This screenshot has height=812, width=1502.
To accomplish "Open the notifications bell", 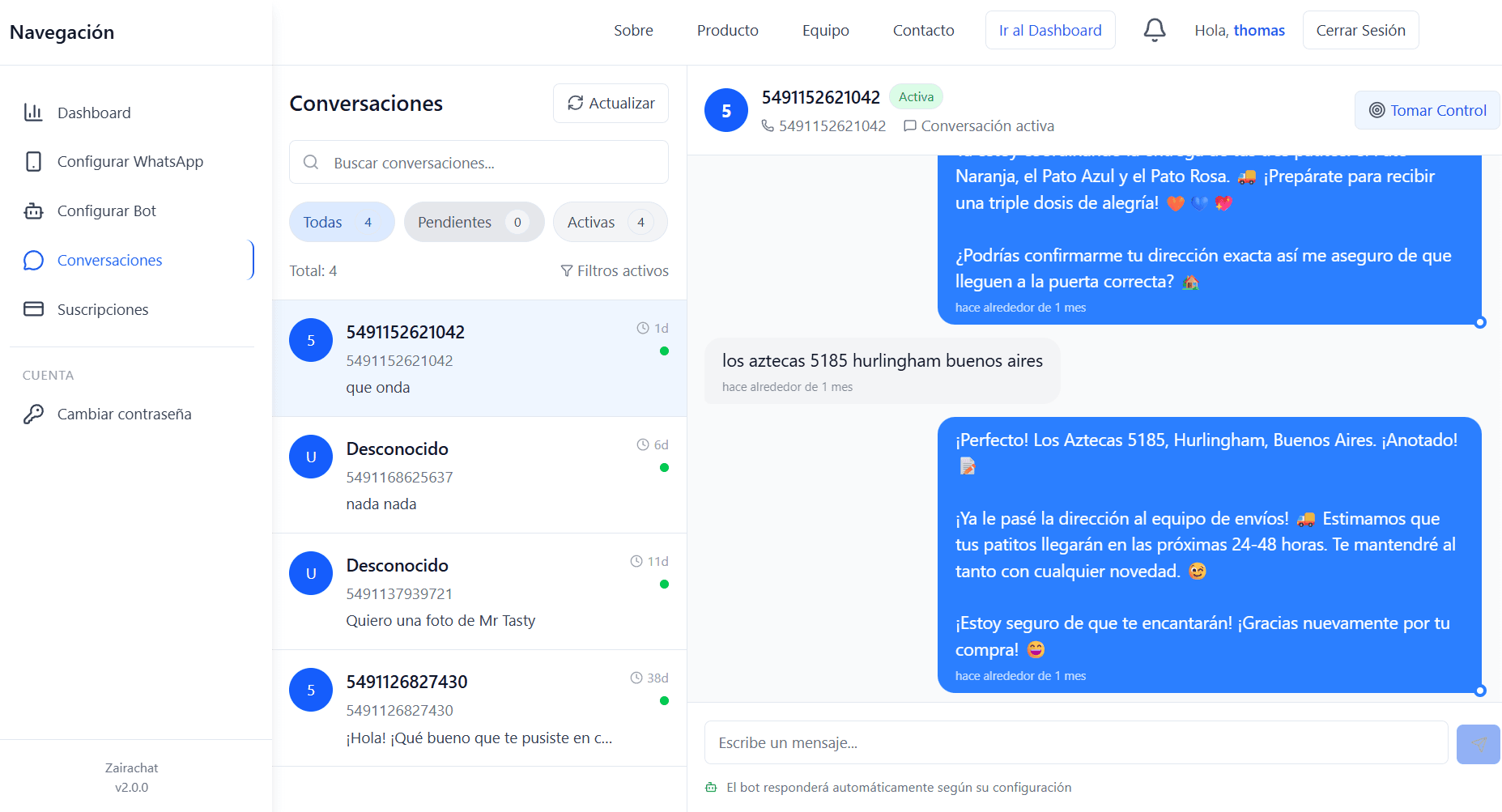I will tap(1155, 30).
